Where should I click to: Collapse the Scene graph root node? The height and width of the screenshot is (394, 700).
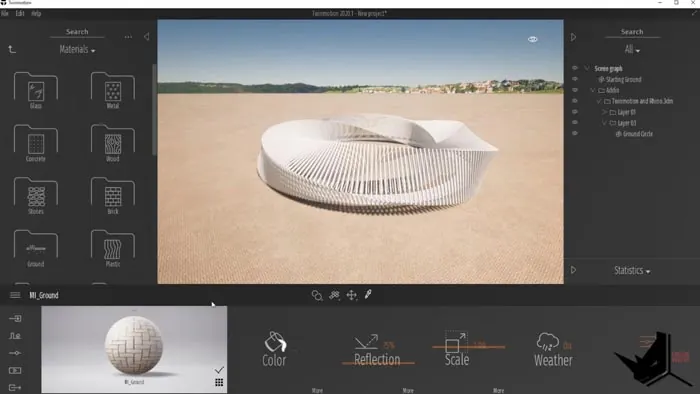[588, 68]
